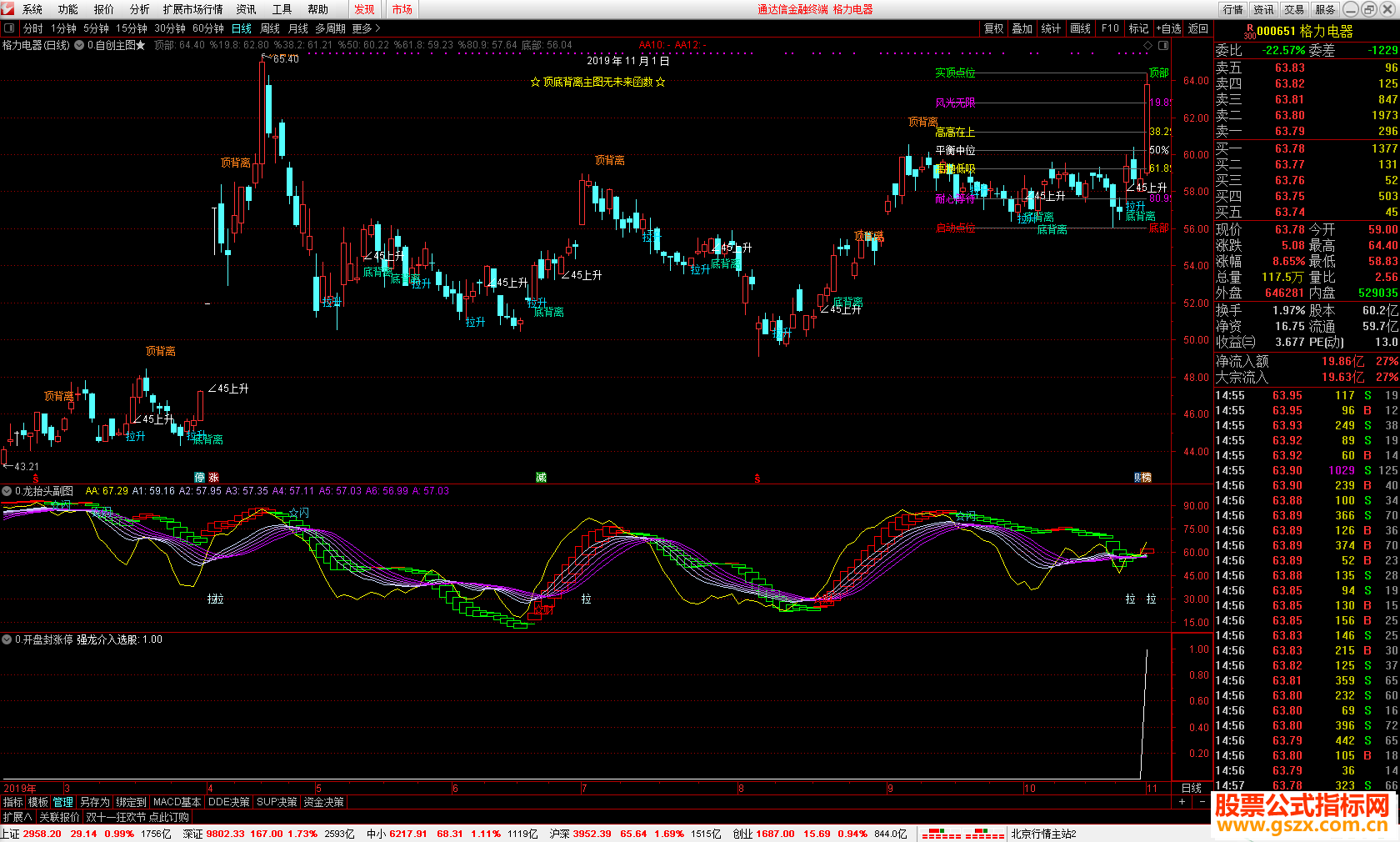Screen dimensions: 1400x842
Task: Open the 龙抬头副图 indicator dropdown circle
Action: click(x=7, y=491)
